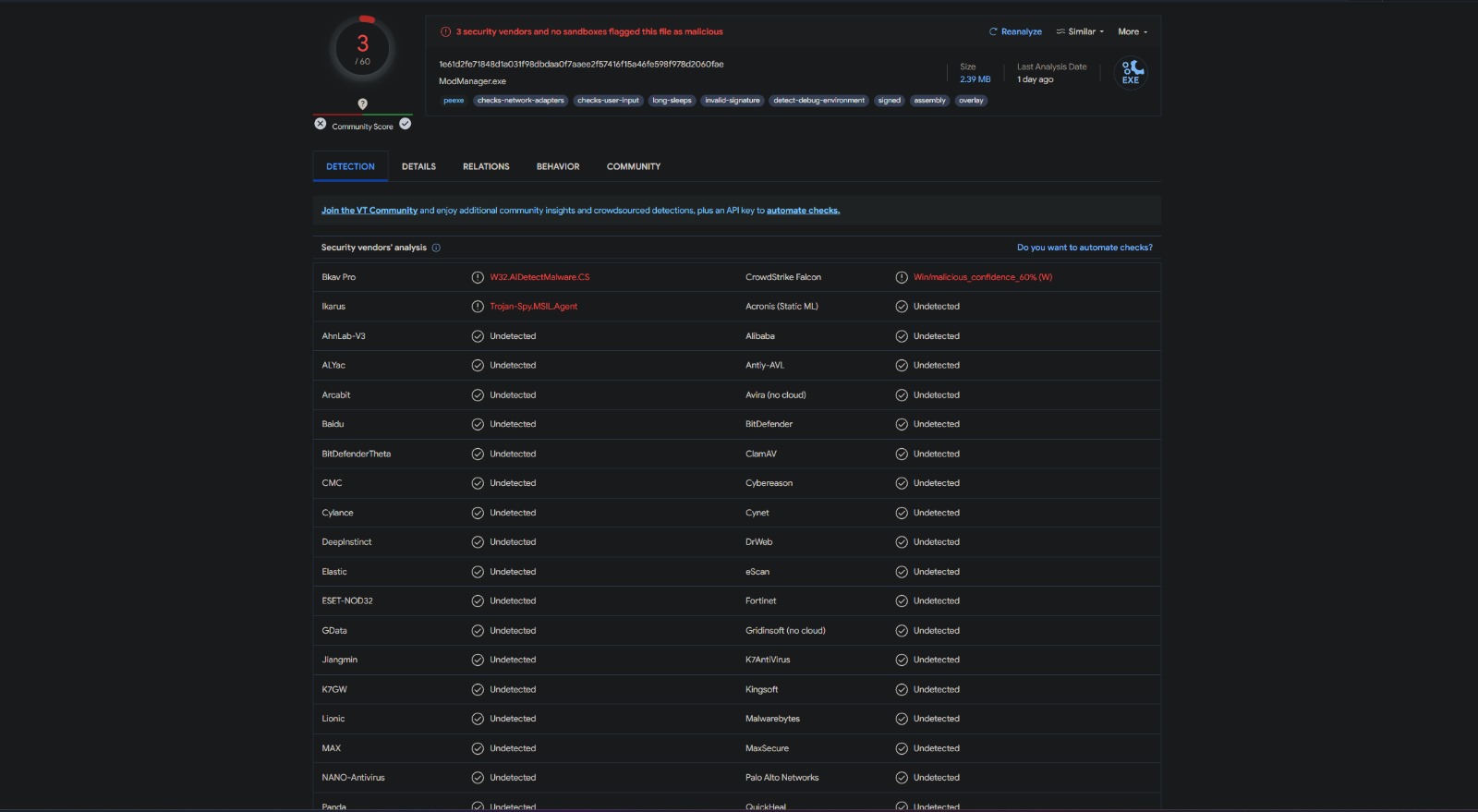The width and height of the screenshot is (1478, 812).
Task: Click the peexe tag
Action: click(x=454, y=101)
